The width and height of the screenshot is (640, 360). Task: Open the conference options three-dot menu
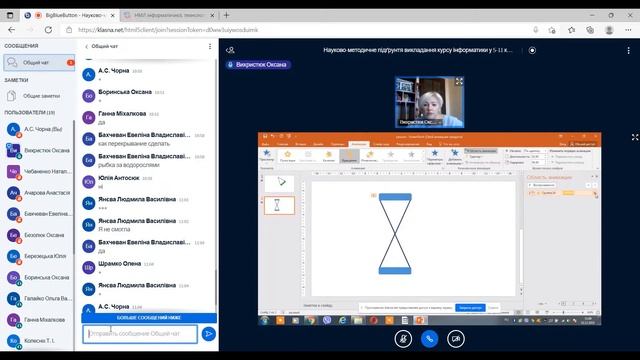[x=628, y=50]
